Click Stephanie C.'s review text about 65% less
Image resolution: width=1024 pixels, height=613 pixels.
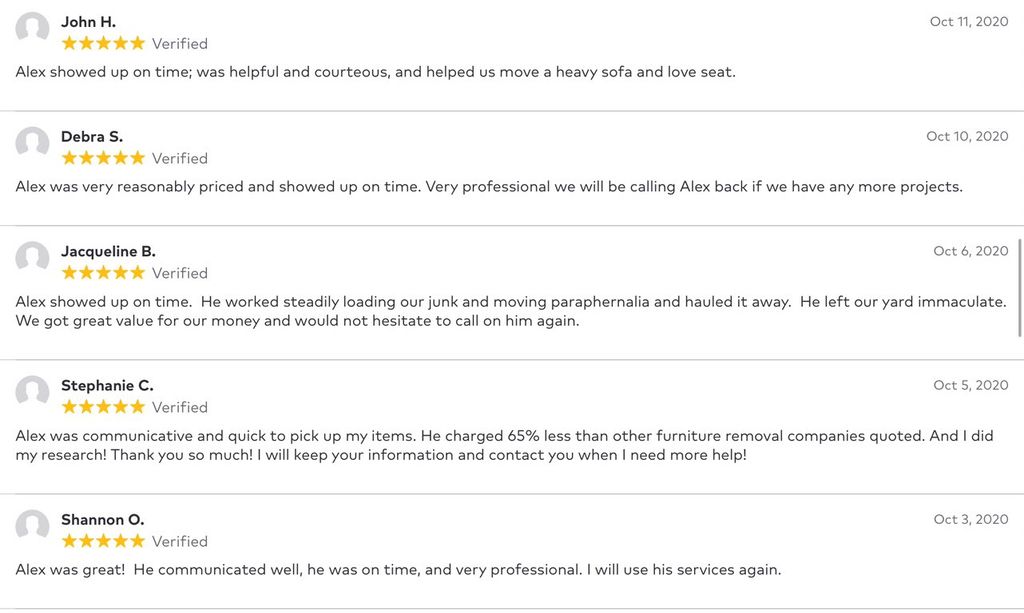[504, 445]
